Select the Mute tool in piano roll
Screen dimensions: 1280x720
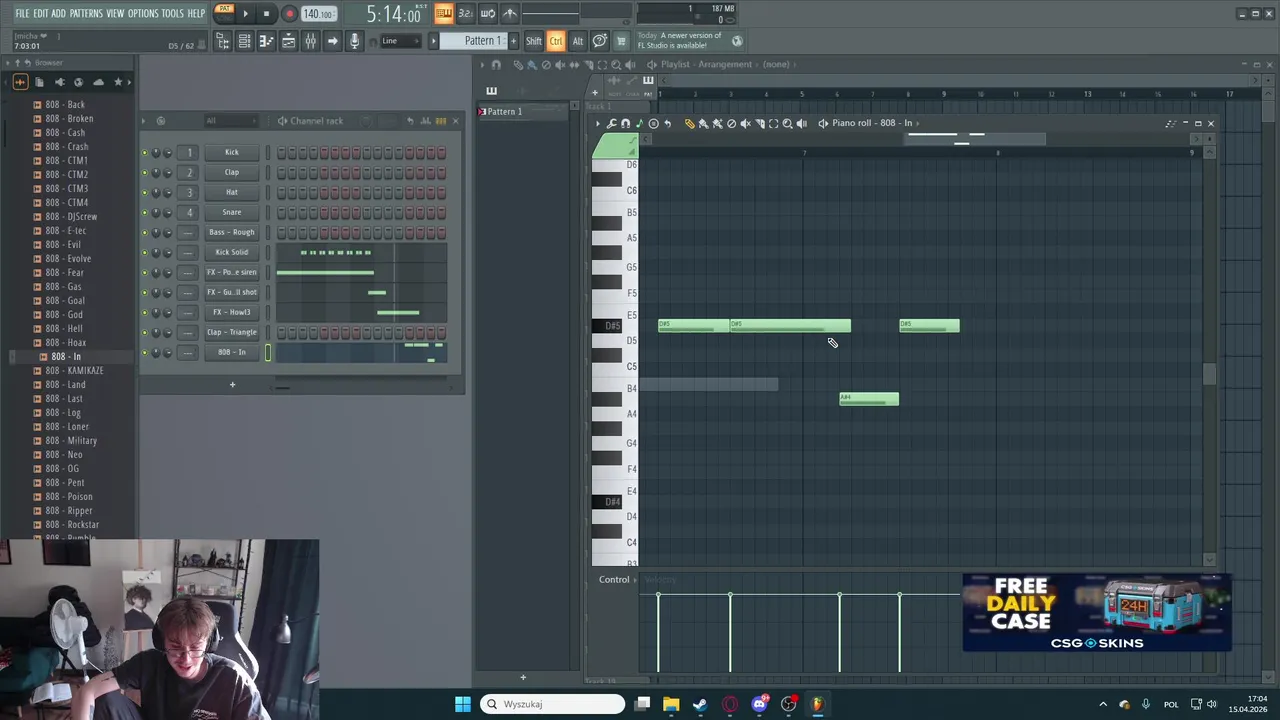click(745, 124)
